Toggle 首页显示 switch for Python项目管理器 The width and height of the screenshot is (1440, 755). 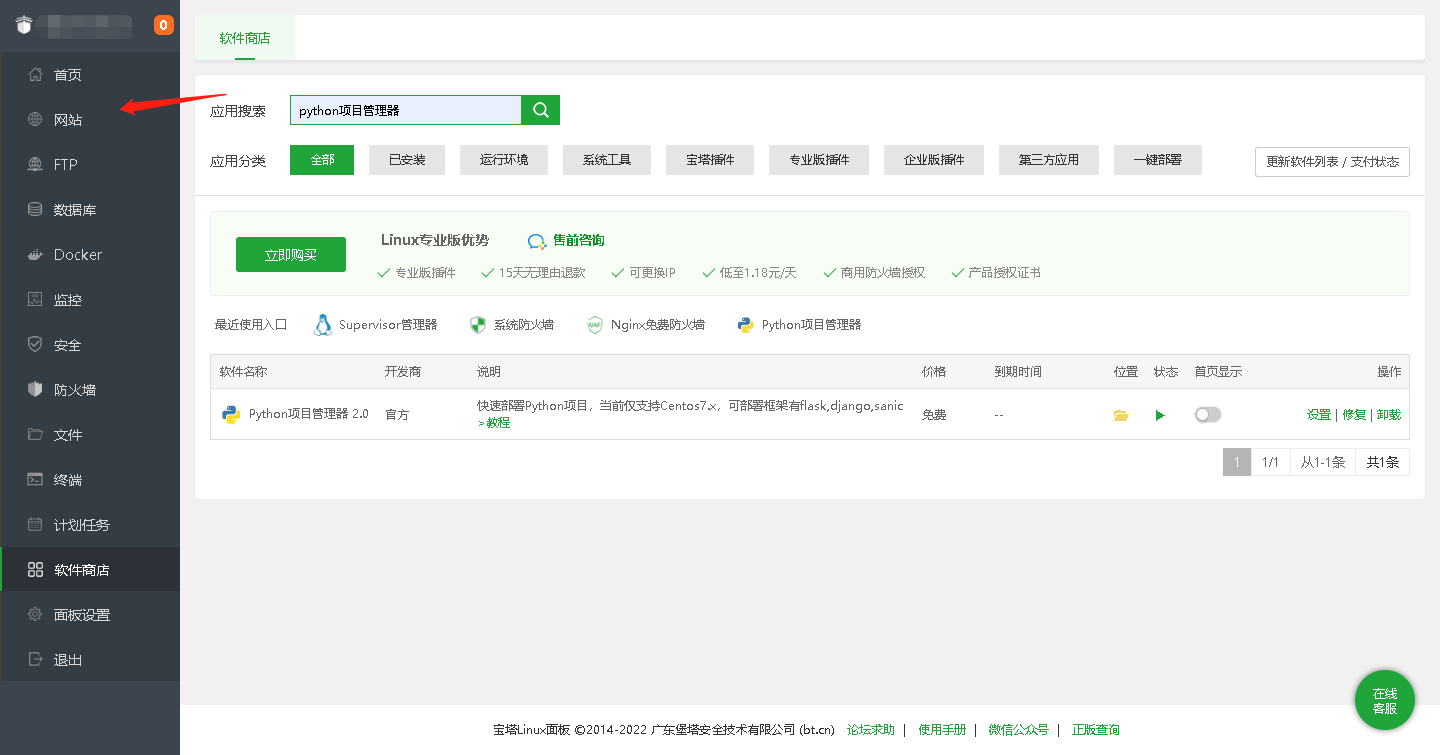point(1208,415)
